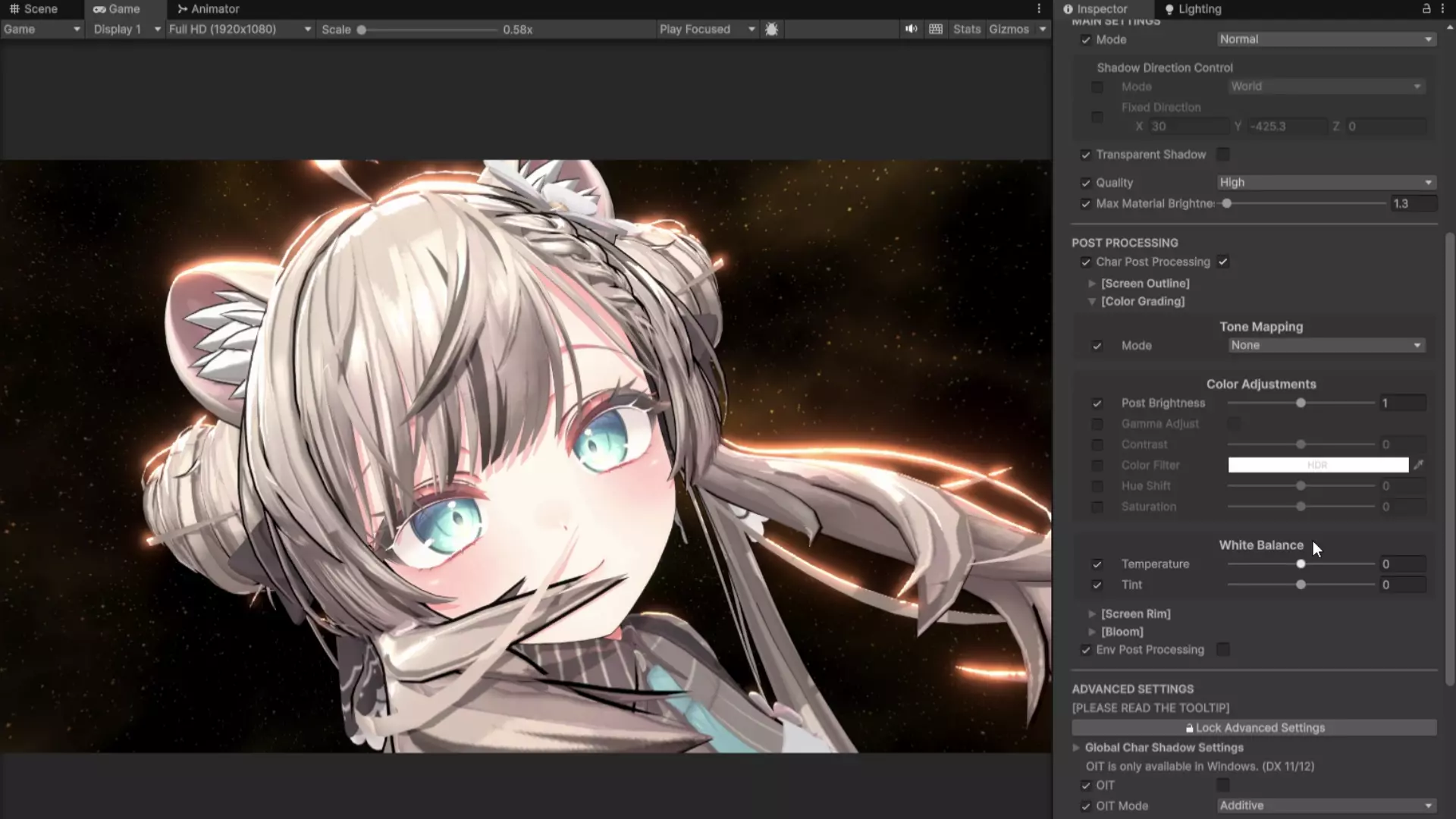Switch to the Lighting tab
Viewport: 1456px width, 819px height.
1193,9
